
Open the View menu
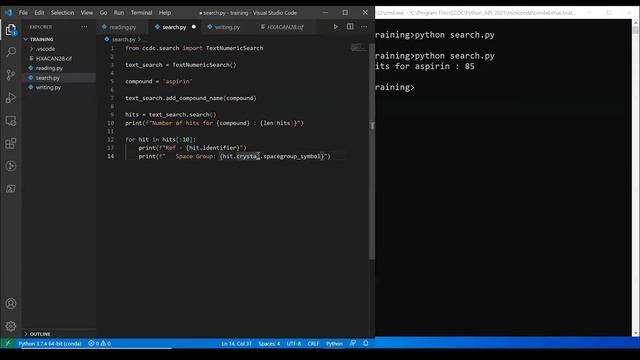[87, 13]
